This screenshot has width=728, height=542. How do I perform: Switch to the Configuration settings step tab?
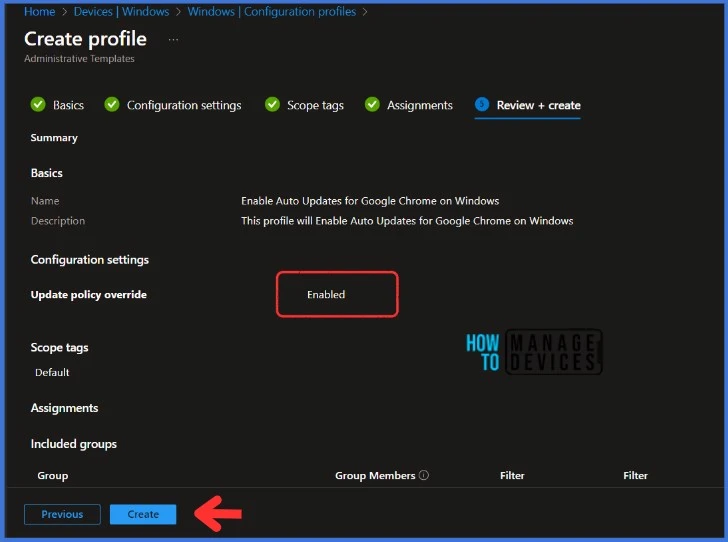pos(184,105)
